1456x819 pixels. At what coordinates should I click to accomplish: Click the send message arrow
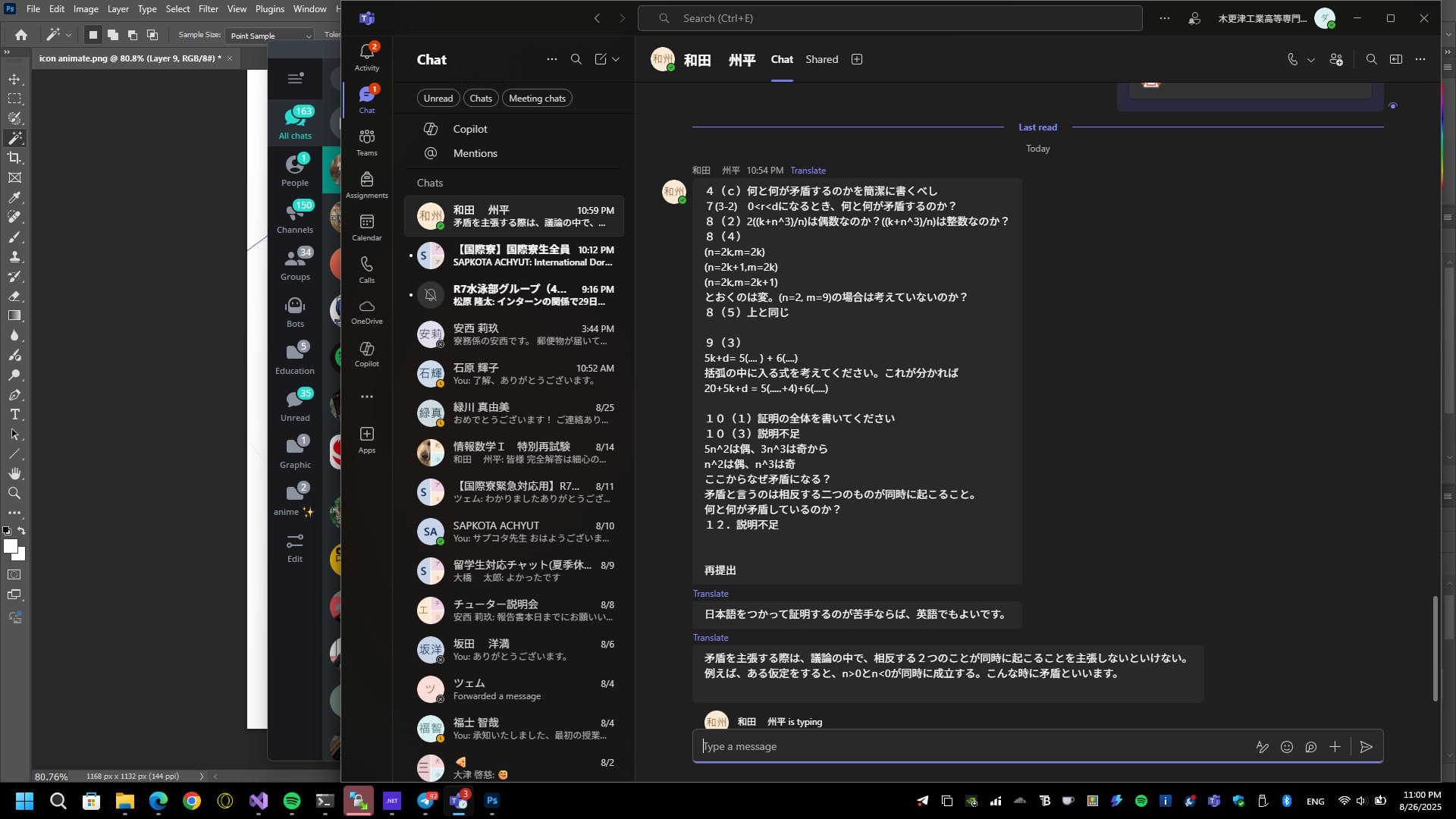1367,747
